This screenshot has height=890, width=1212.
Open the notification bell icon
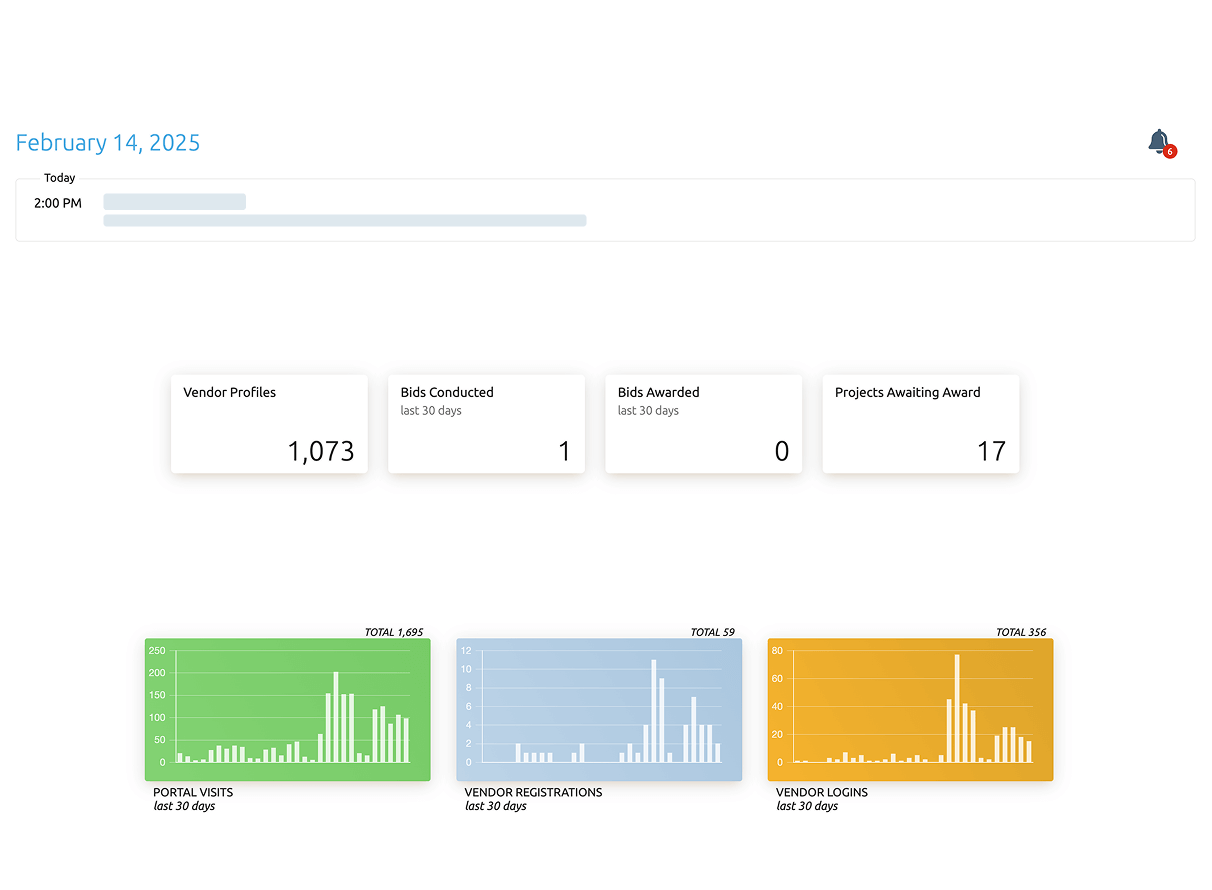1158,141
